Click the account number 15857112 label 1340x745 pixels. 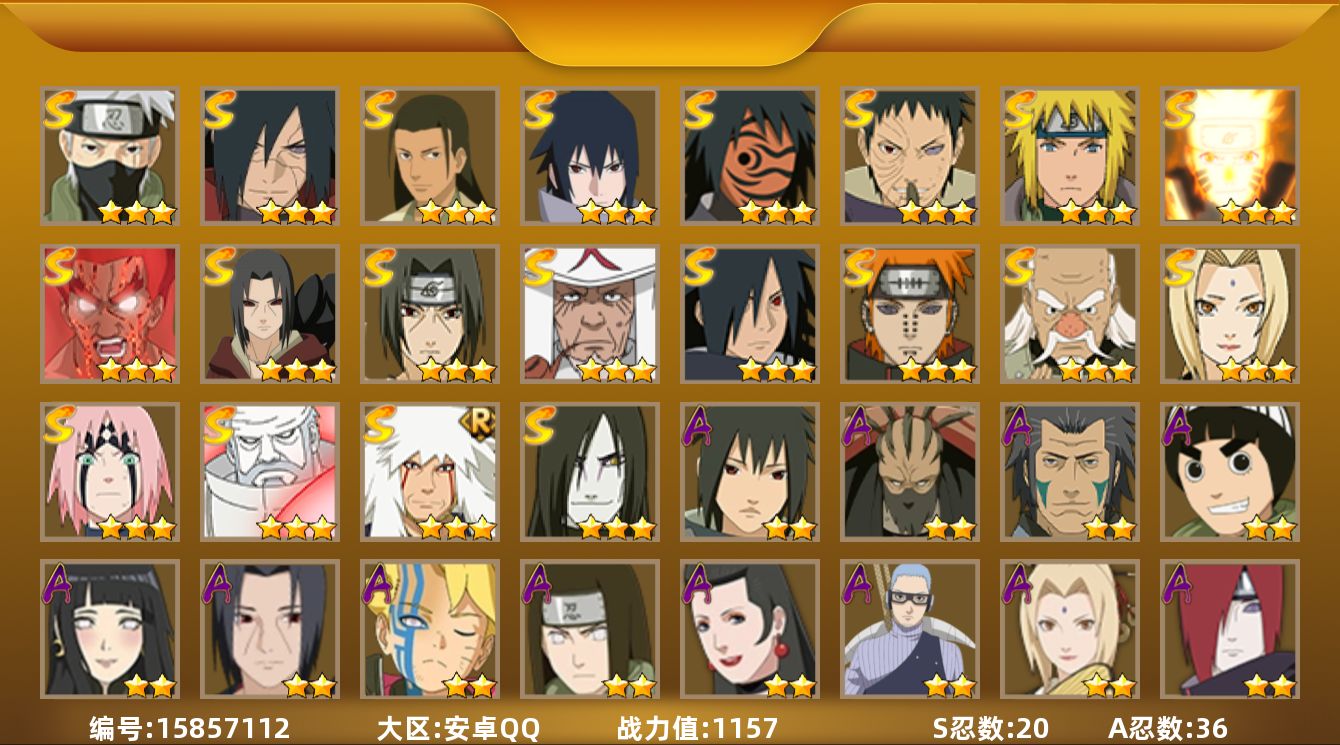[x=190, y=728]
